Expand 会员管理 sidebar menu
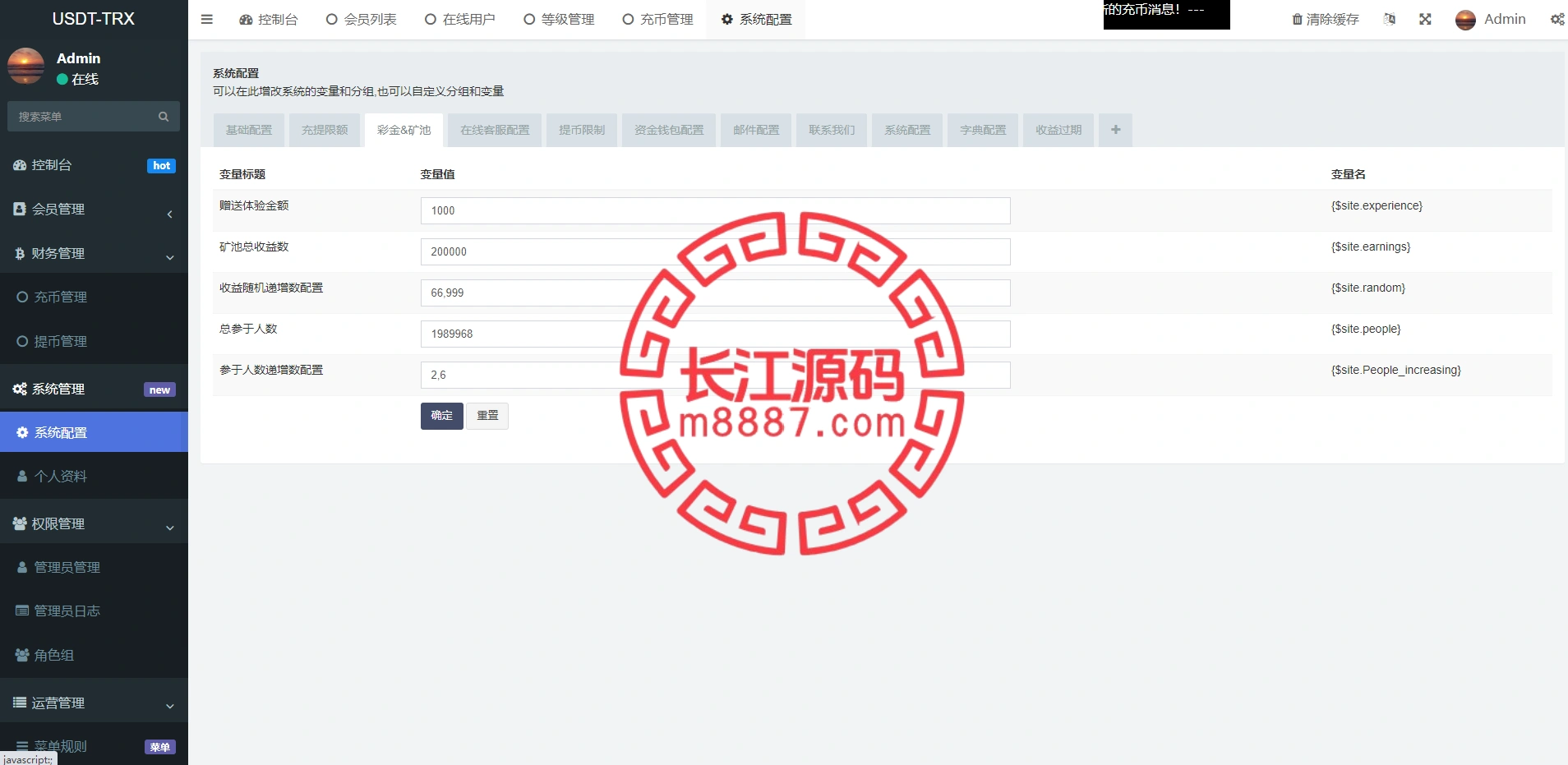 [x=94, y=210]
